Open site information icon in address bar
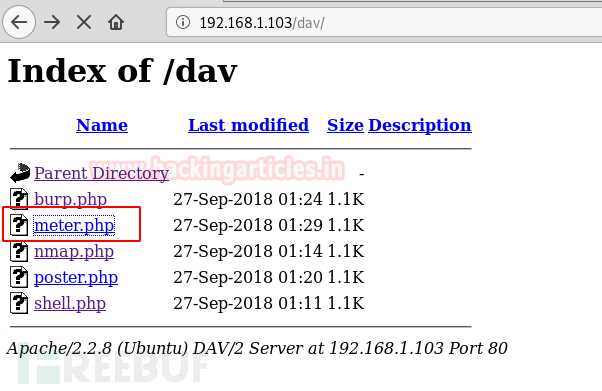The width and height of the screenshot is (602, 391). pyautogui.click(x=183, y=22)
